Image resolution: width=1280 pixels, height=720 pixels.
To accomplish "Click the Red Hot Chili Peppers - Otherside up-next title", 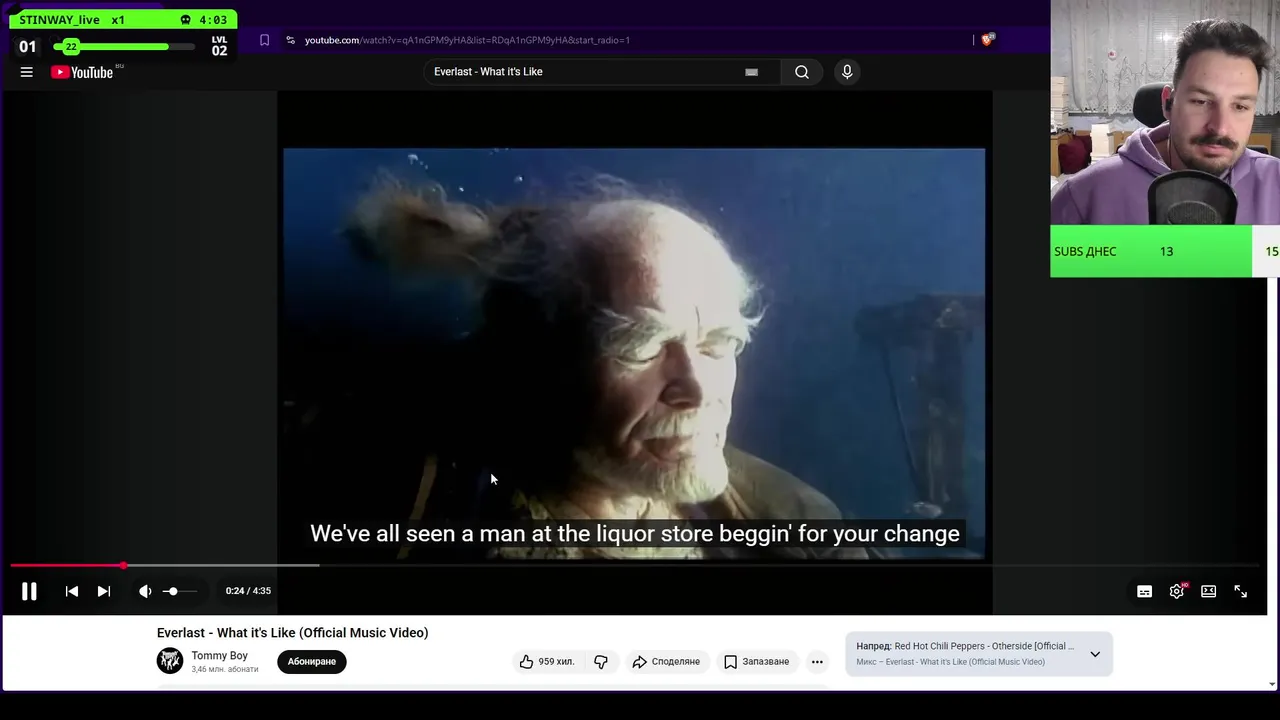I will tap(984, 646).
